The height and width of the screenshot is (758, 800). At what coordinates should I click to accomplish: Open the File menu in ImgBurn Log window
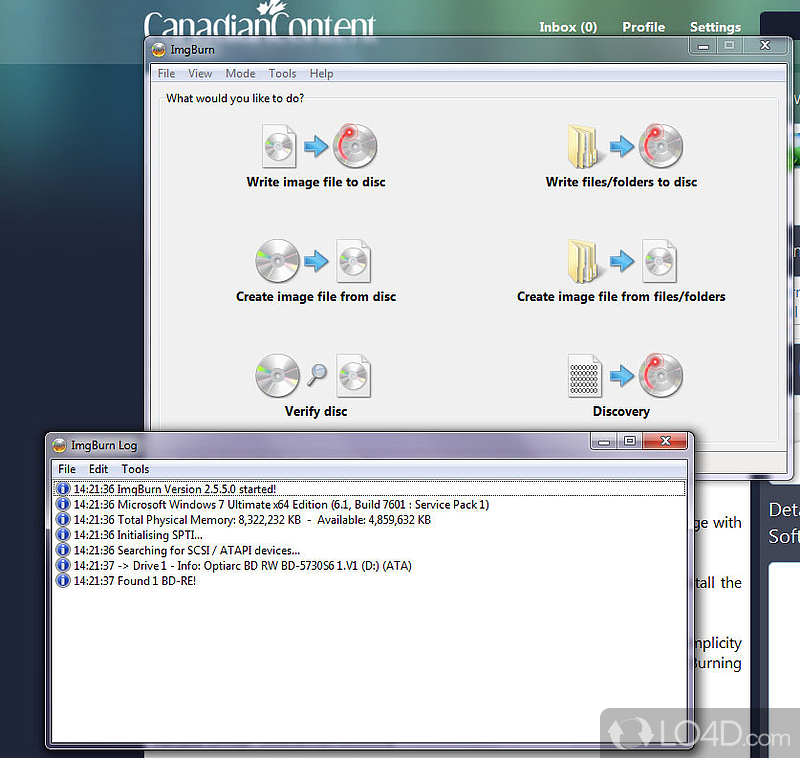tap(67, 469)
